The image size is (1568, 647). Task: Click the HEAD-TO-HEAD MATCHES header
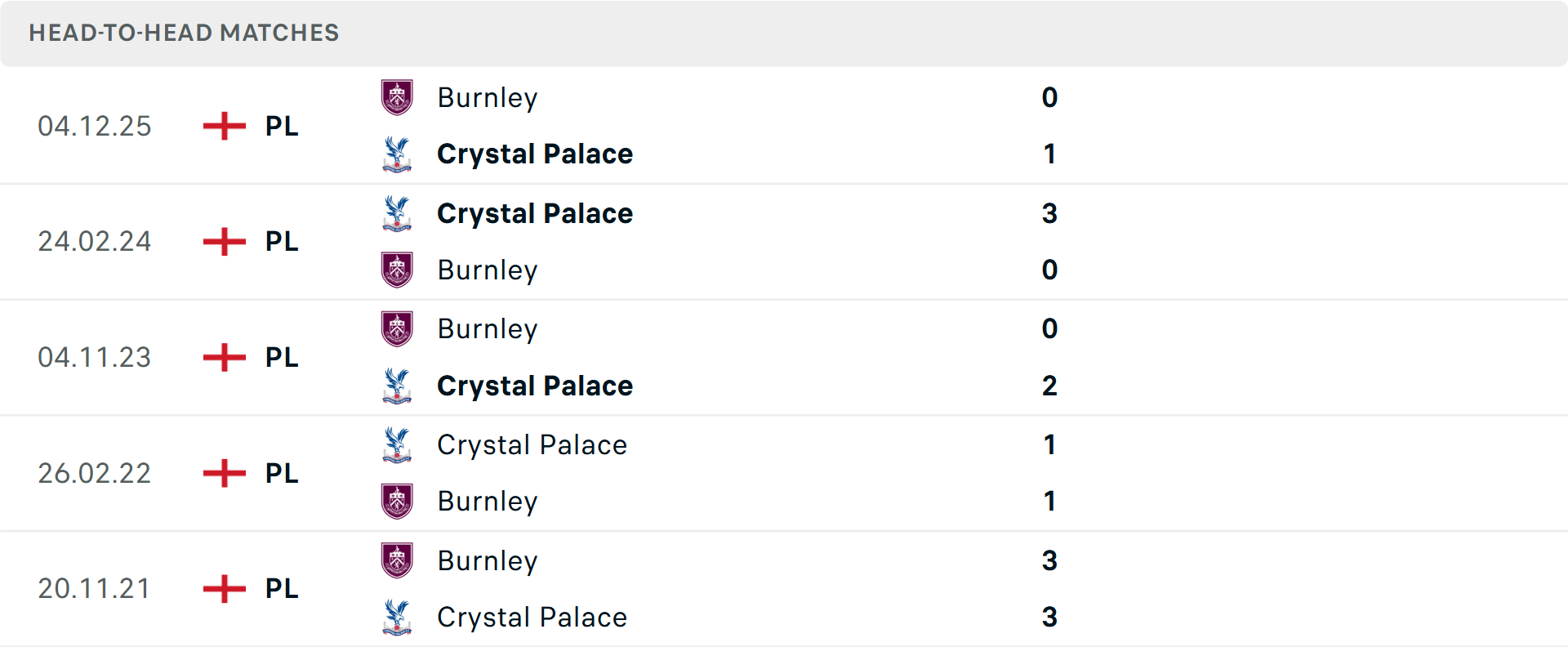[183, 33]
